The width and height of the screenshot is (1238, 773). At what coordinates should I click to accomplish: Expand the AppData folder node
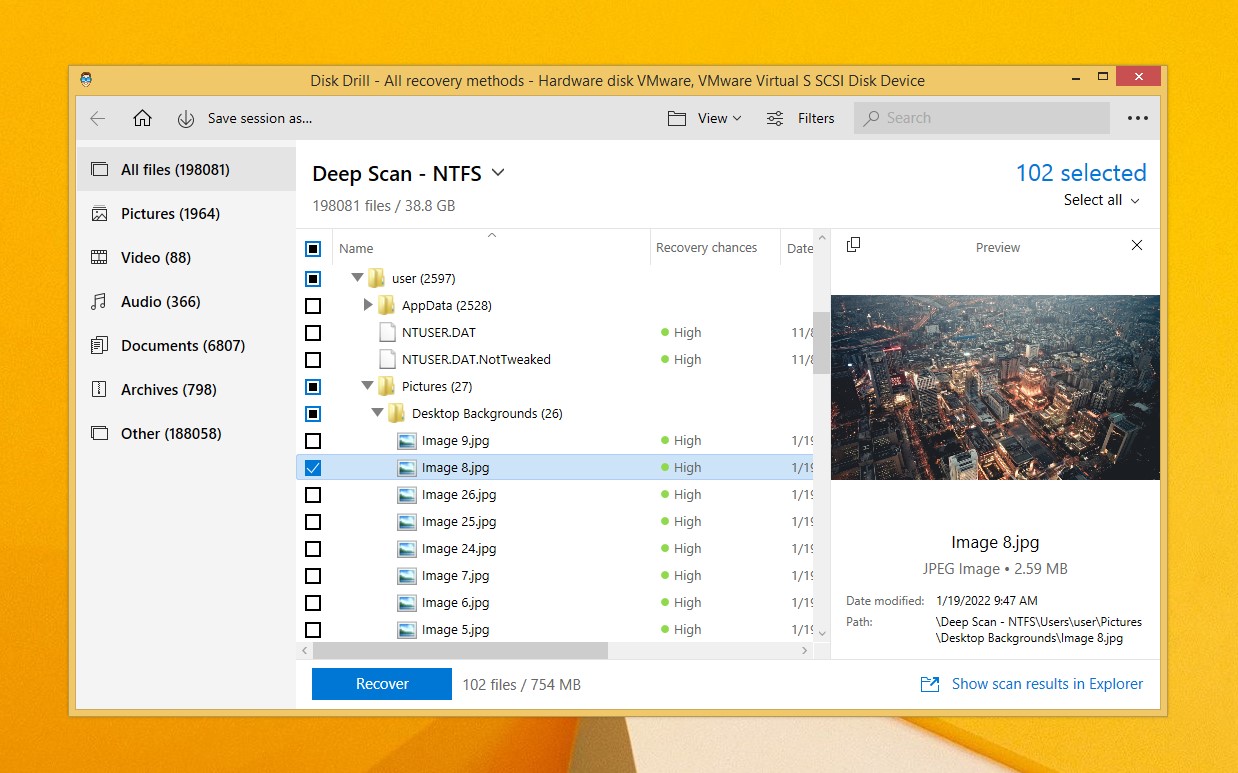pos(368,305)
